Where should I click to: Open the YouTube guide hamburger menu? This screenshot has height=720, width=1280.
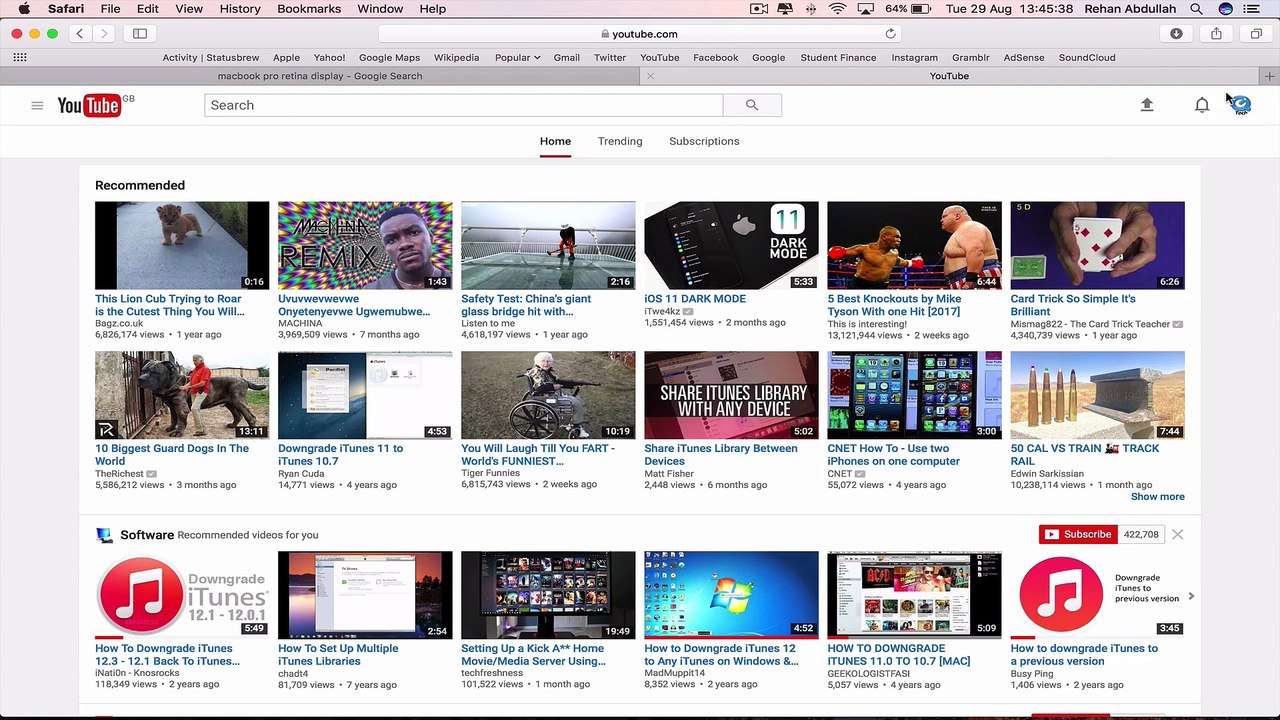click(37, 105)
